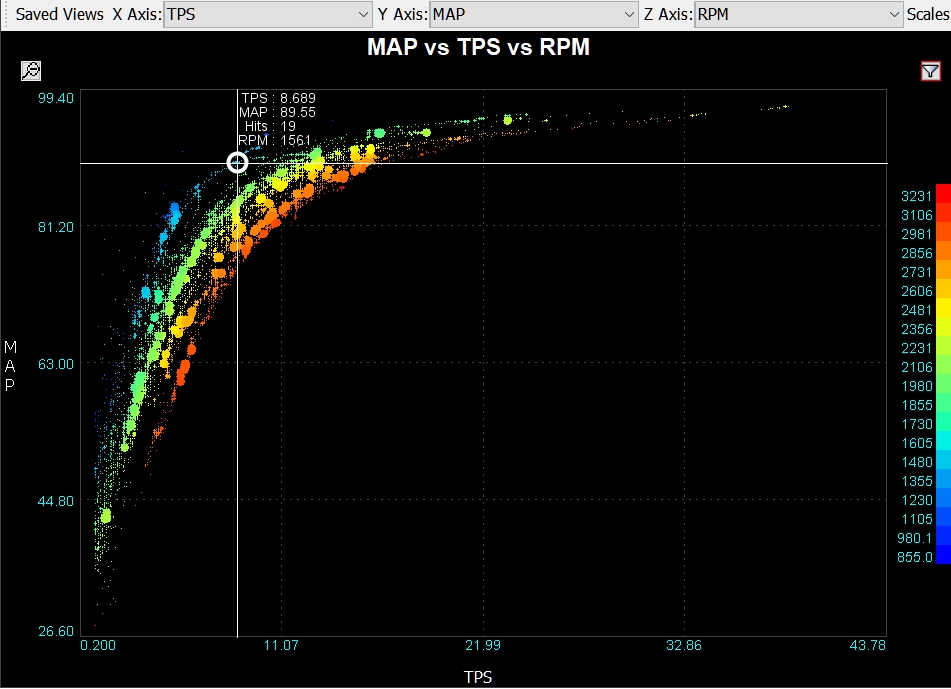
Task: Click the 21.99 tick label on X axis
Action: click(x=483, y=645)
